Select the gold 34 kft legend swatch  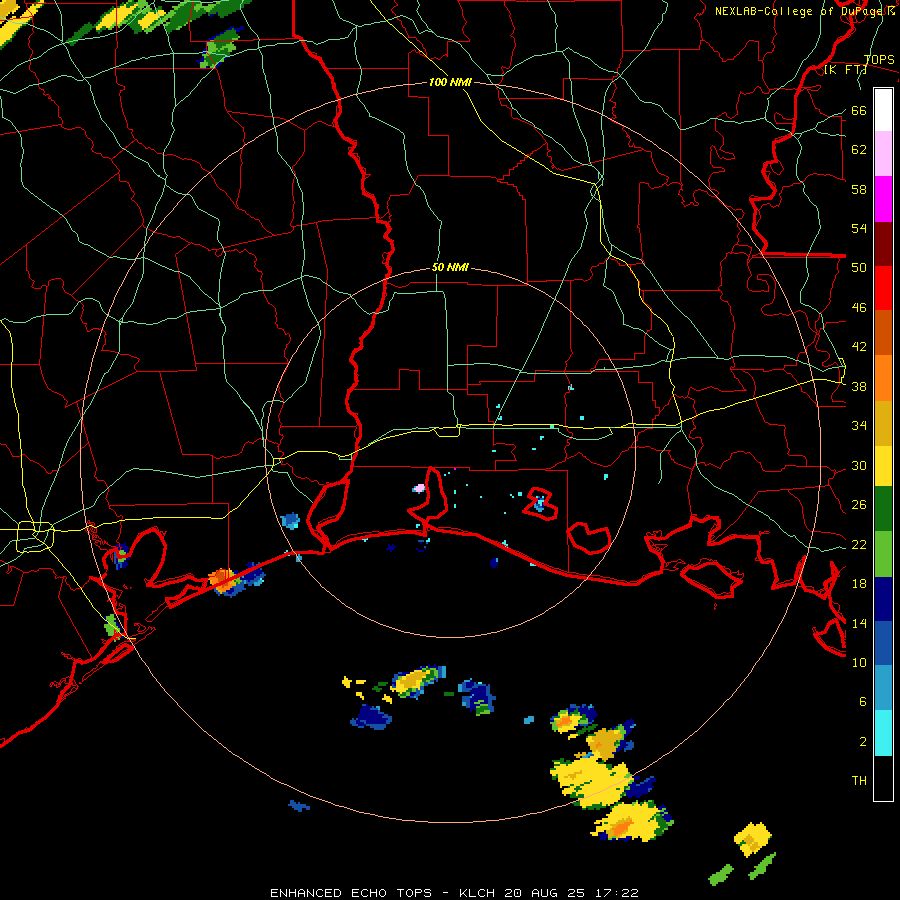883,424
